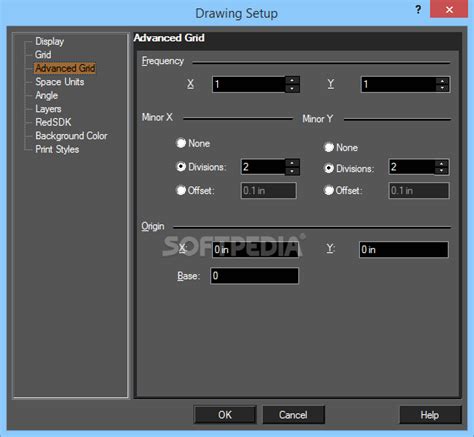
Task: Open the Display settings page
Action: click(x=49, y=41)
